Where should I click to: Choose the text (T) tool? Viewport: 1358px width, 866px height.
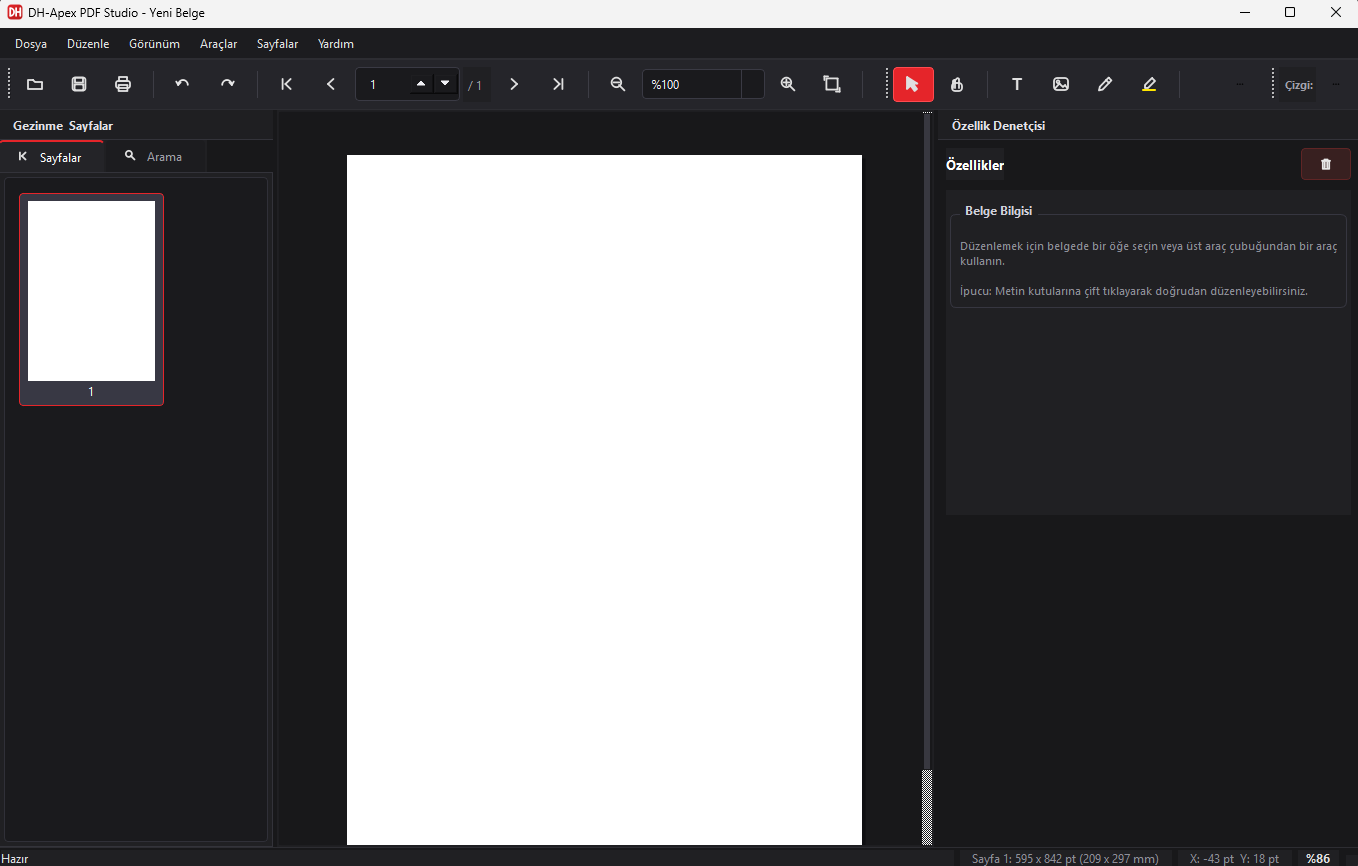pyautogui.click(x=1017, y=85)
